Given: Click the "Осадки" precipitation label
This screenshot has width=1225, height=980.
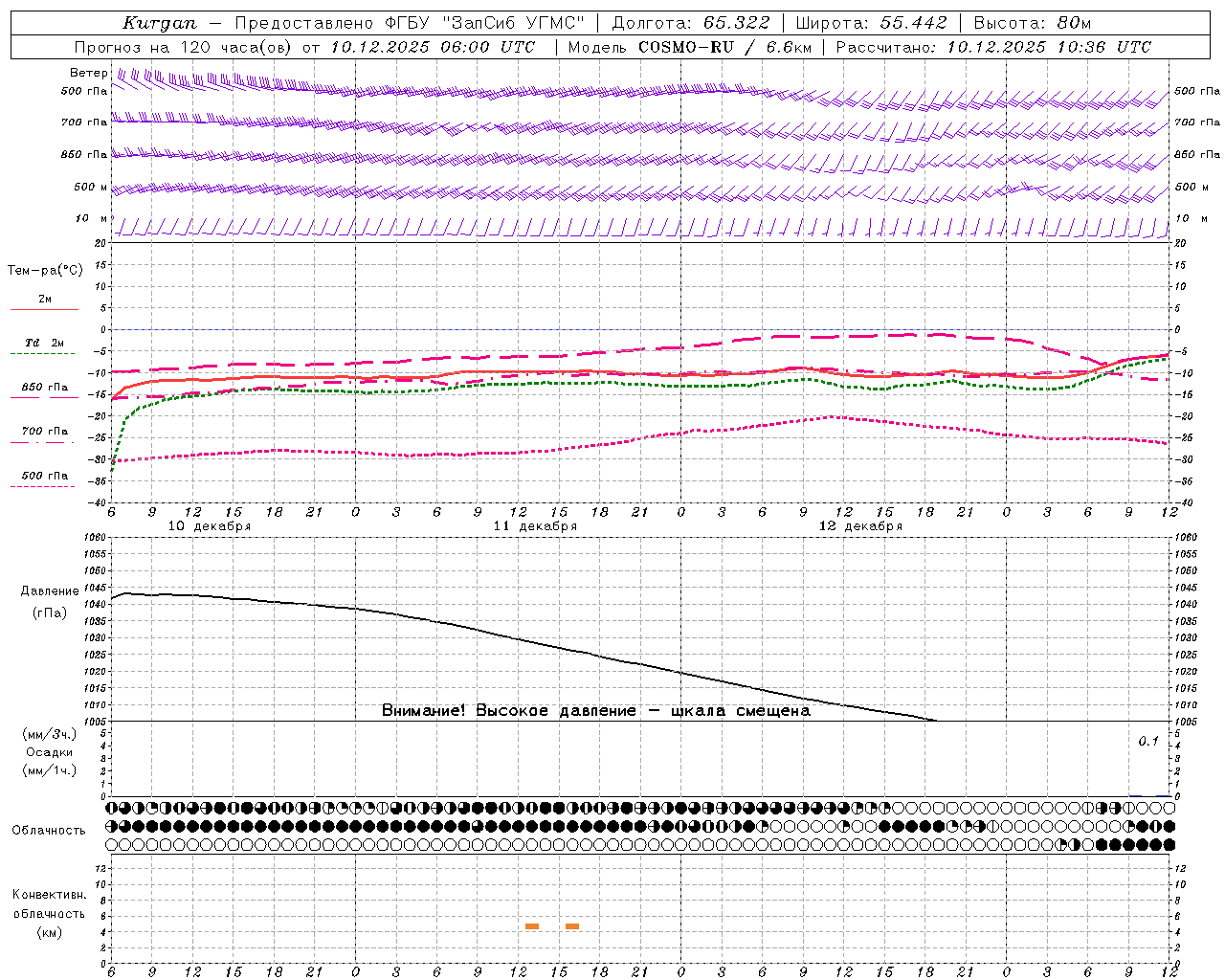Looking at the screenshot, I should [x=50, y=752].
